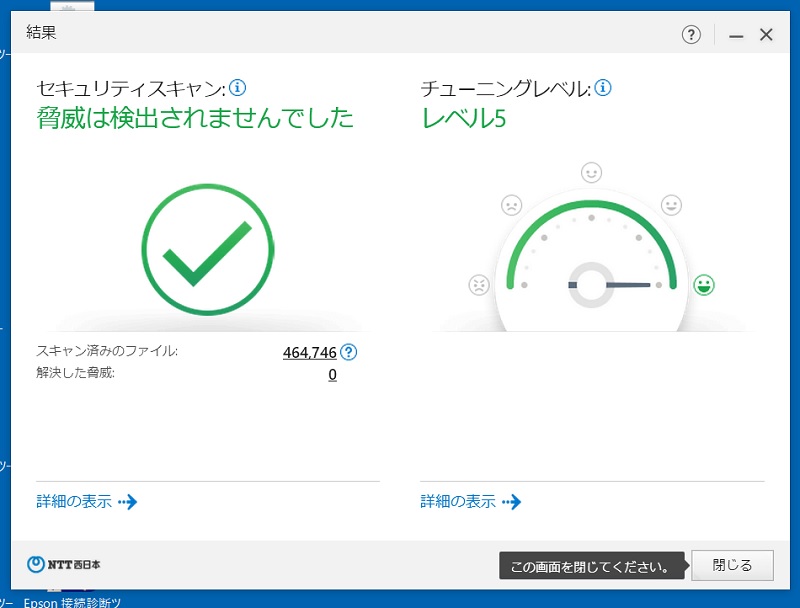Click the angry face left of the gauge
The width and height of the screenshot is (800, 608).
click(x=477, y=284)
